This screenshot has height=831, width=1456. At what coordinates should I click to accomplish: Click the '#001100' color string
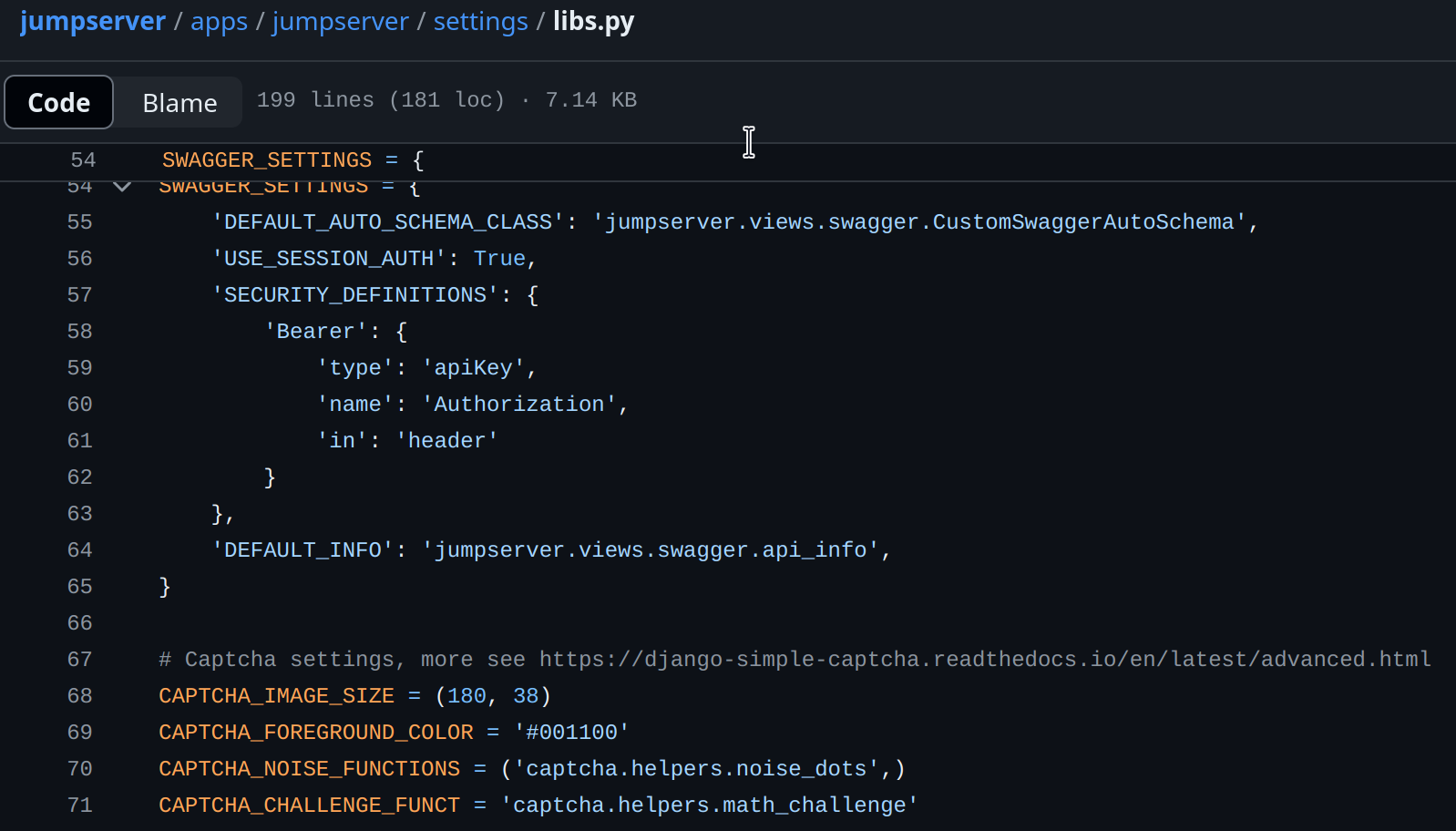[x=572, y=733]
